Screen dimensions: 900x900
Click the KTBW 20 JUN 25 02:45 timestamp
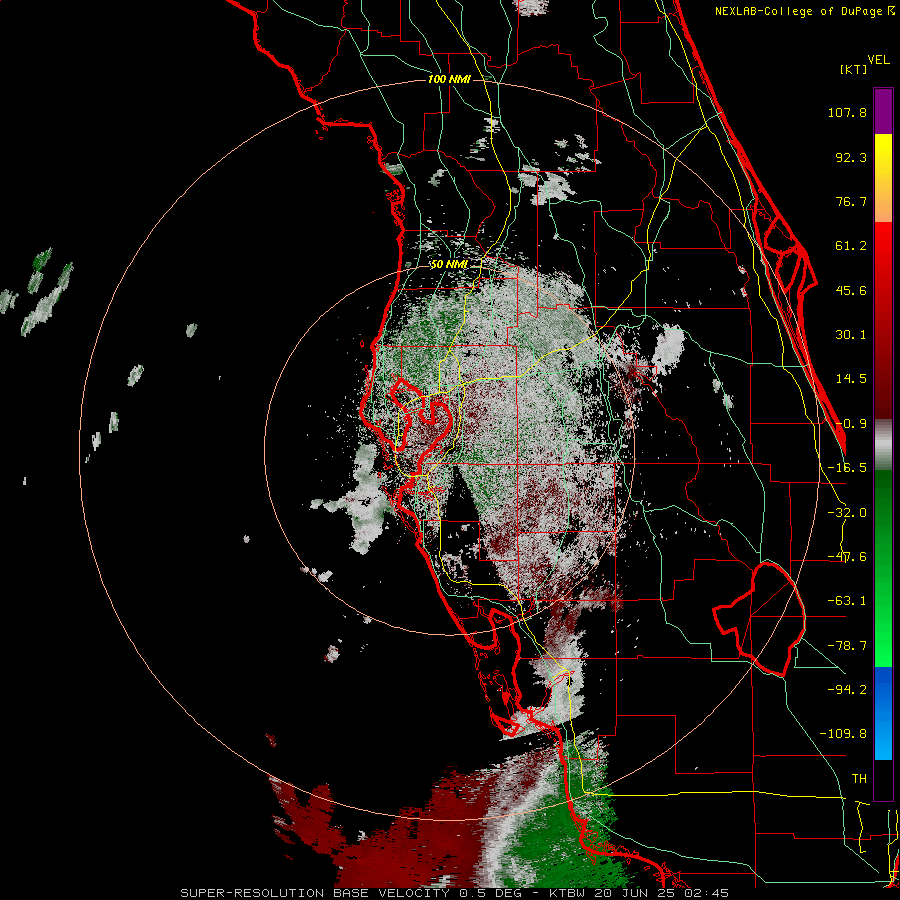click(639, 893)
